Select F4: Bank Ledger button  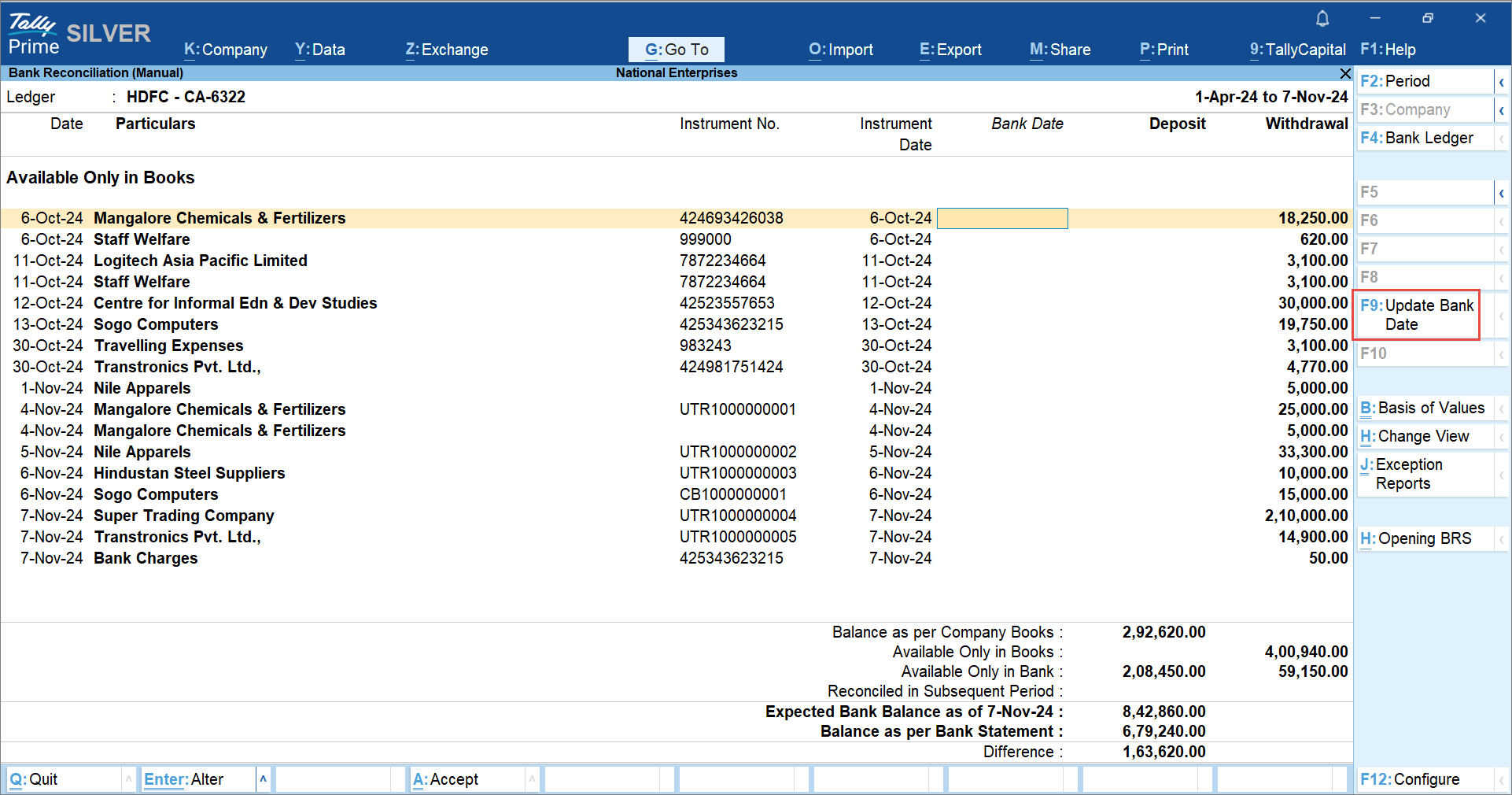tap(1425, 139)
